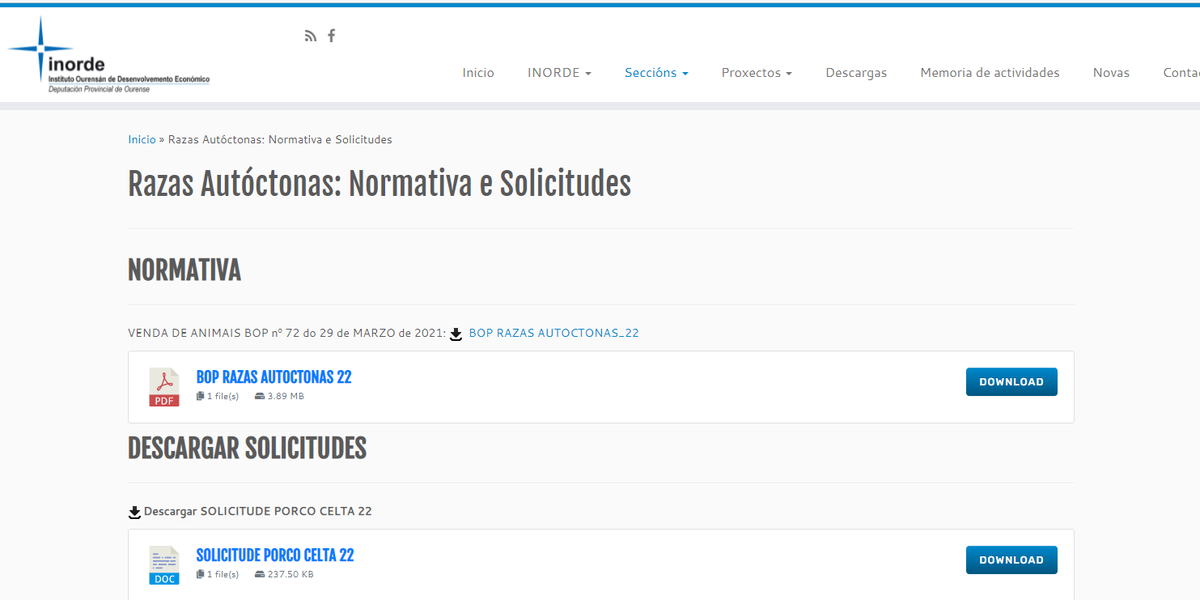1200x600 pixels.
Task: Open Memoria de actividades menu item
Action: point(990,73)
